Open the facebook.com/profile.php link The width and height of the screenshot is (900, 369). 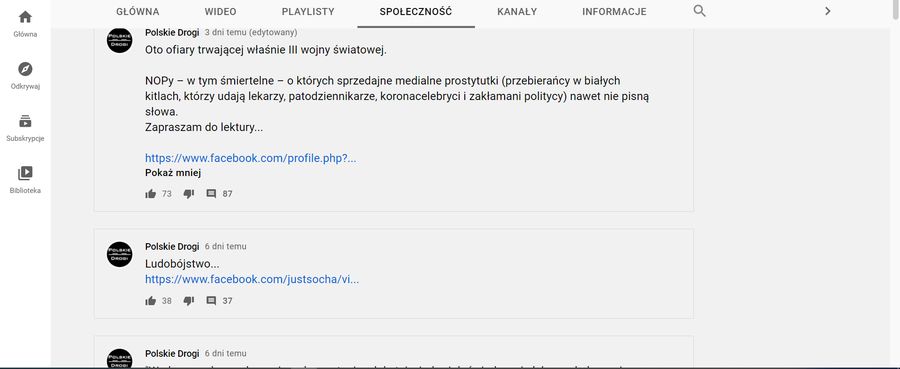[250, 158]
